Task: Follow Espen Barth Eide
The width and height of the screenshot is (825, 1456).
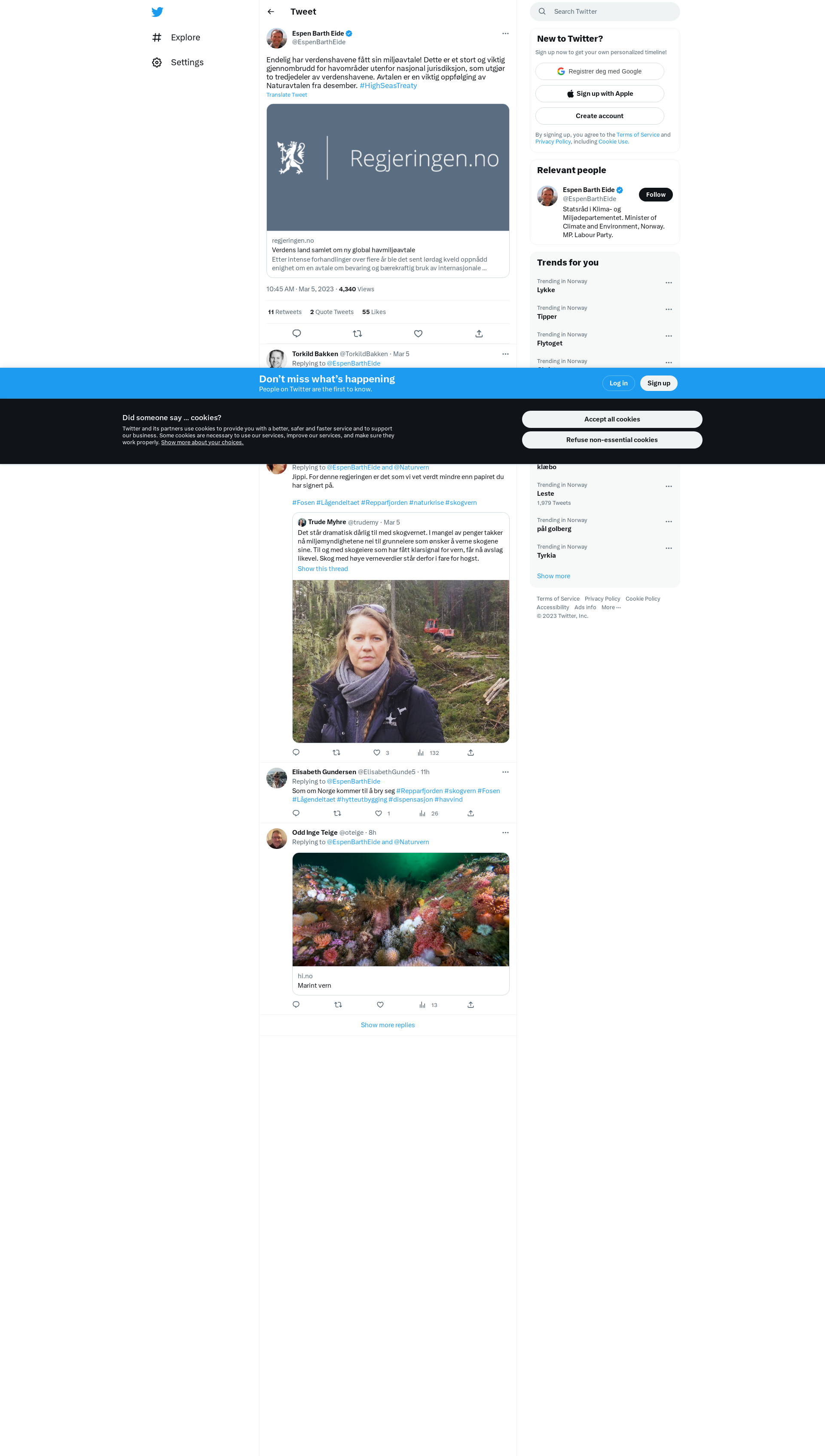Action: pyautogui.click(x=655, y=194)
